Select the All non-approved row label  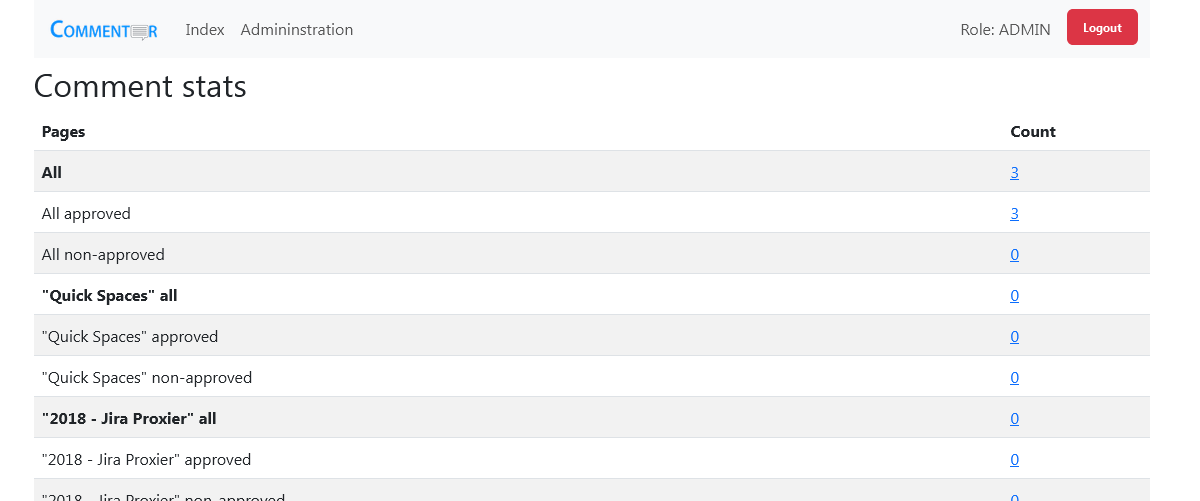103,254
